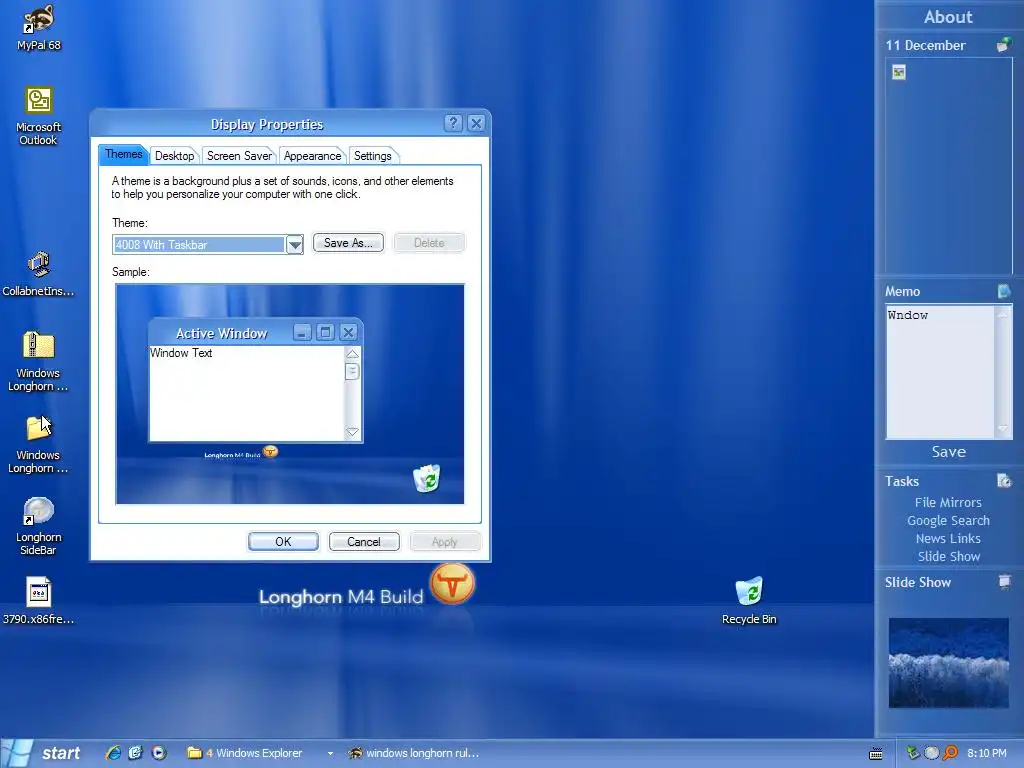
Task: Click recycle bin in the theme sample preview
Action: tap(426, 478)
